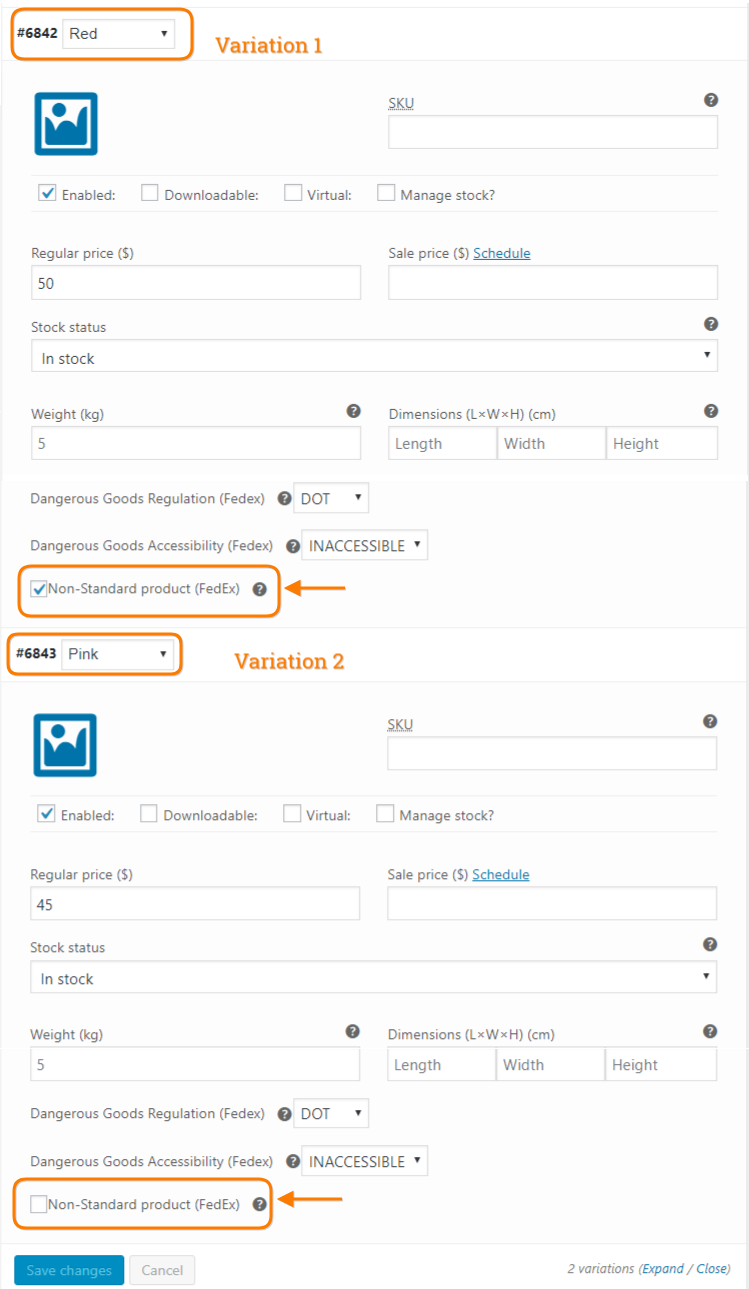749x1289 pixels.
Task: Click the Cancel button
Action: pyautogui.click(x=162, y=1270)
